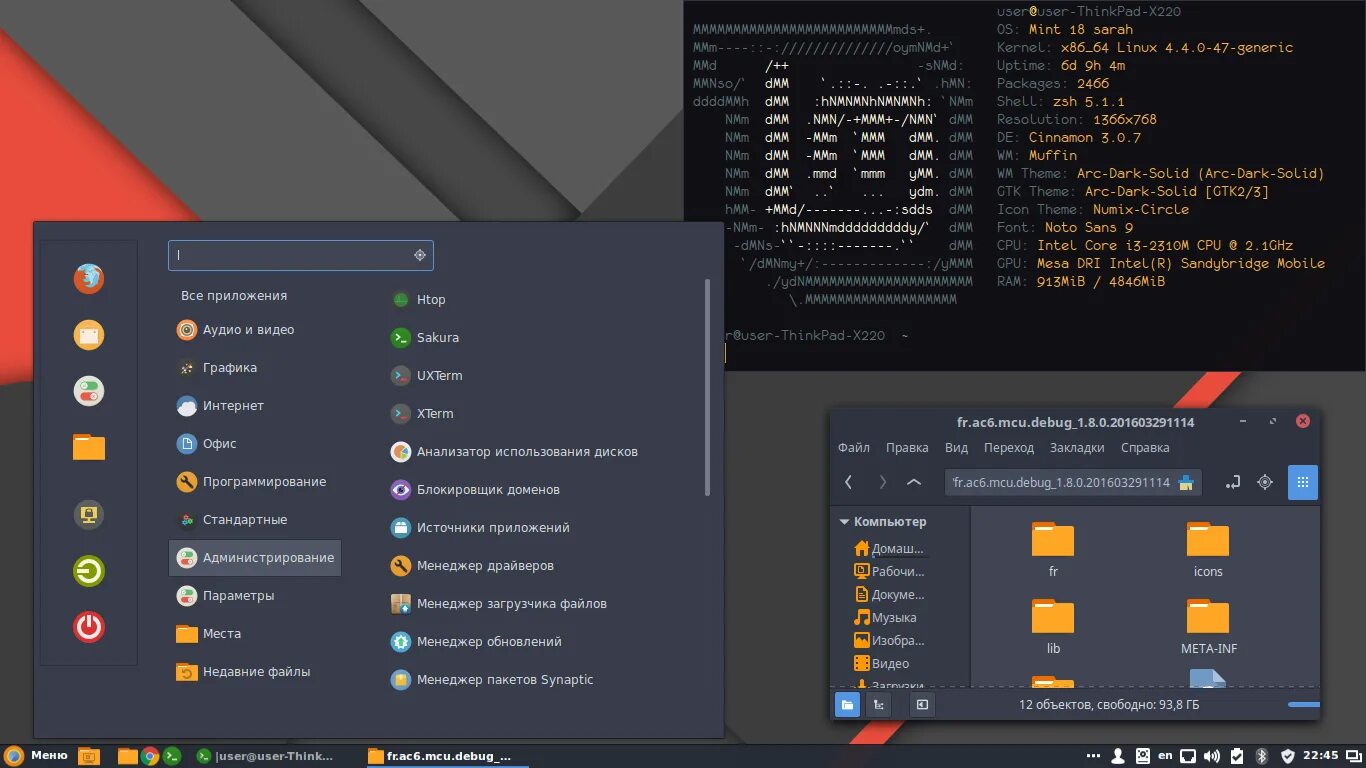
Task: Launch Firefox from the menu favorites bar
Action: click(x=89, y=278)
